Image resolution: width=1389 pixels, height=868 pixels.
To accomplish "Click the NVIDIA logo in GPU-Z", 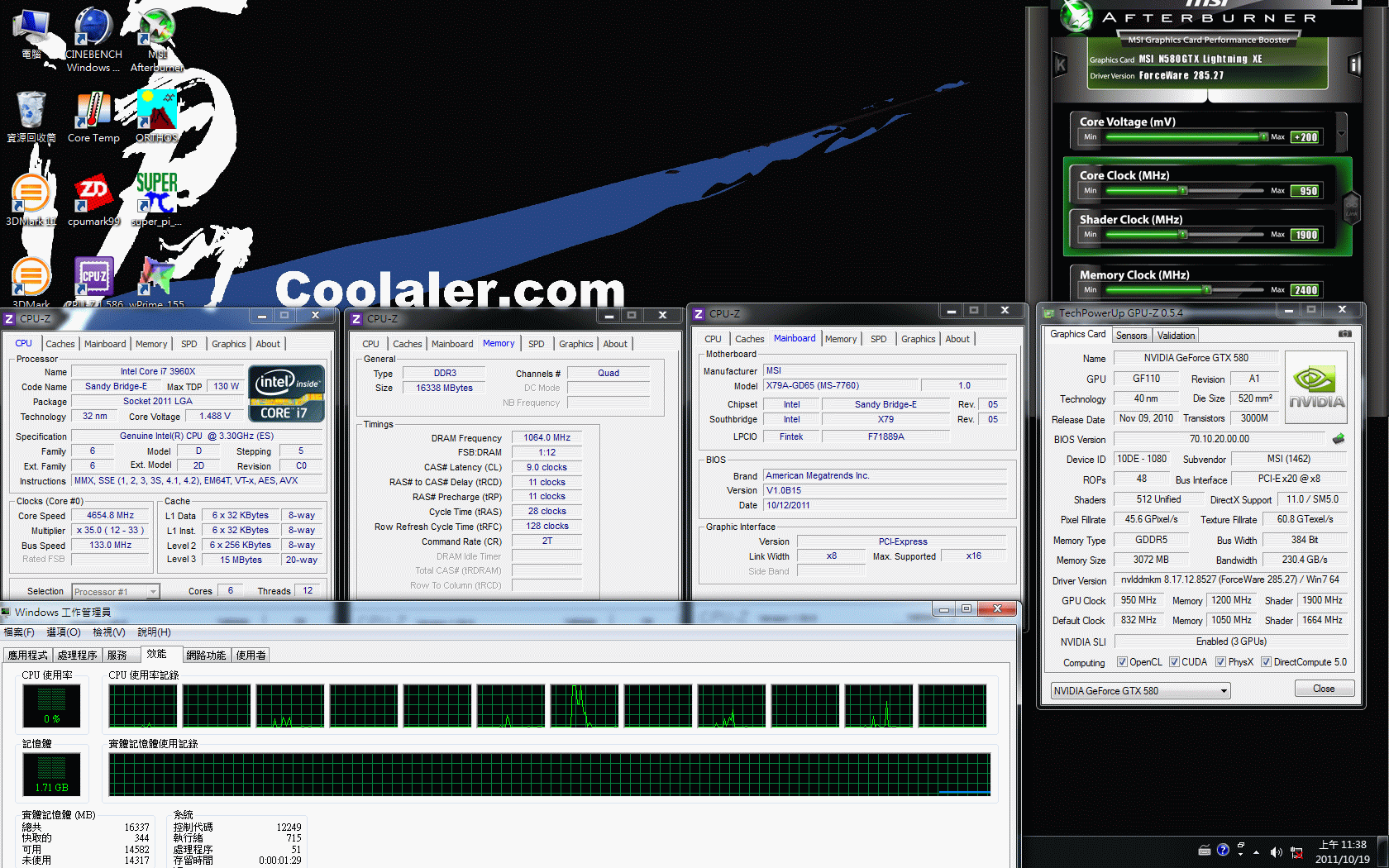I will 1316,388.
